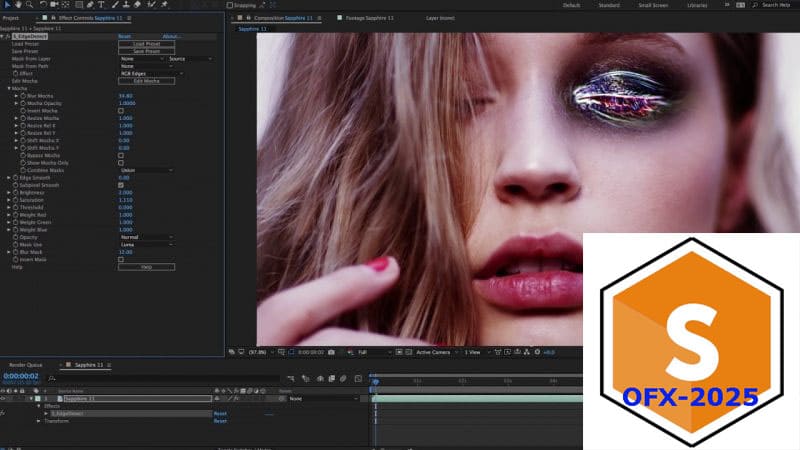The width and height of the screenshot is (800, 450).
Task: Click the Blur Mask value 12.00
Action: pyautogui.click(x=126, y=252)
